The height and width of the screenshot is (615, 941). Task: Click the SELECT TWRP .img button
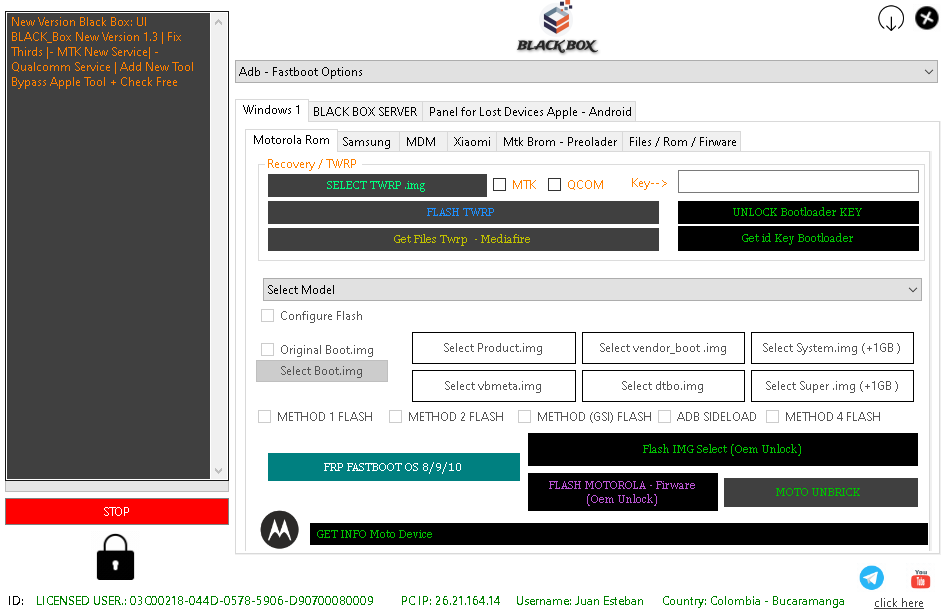(377, 185)
